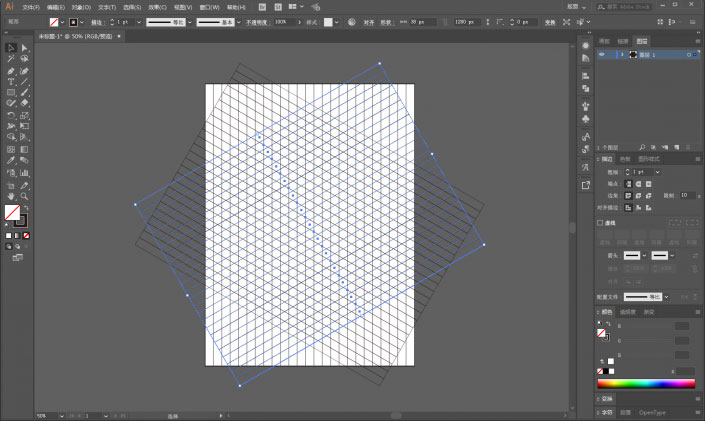The width and height of the screenshot is (705, 421).
Task: Select the Scale tool
Action: pyautogui.click(x=24, y=116)
